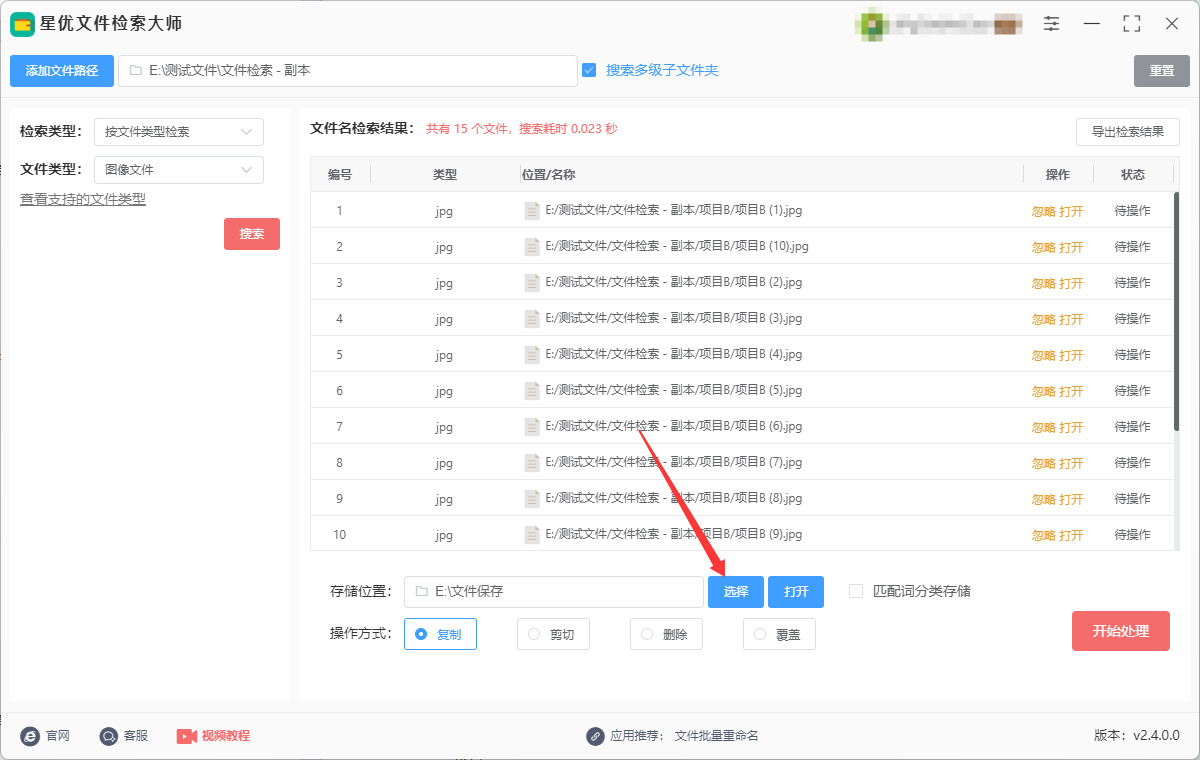Click 添加文件路径 button
The image size is (1200, 760).
tap(62, 71)
